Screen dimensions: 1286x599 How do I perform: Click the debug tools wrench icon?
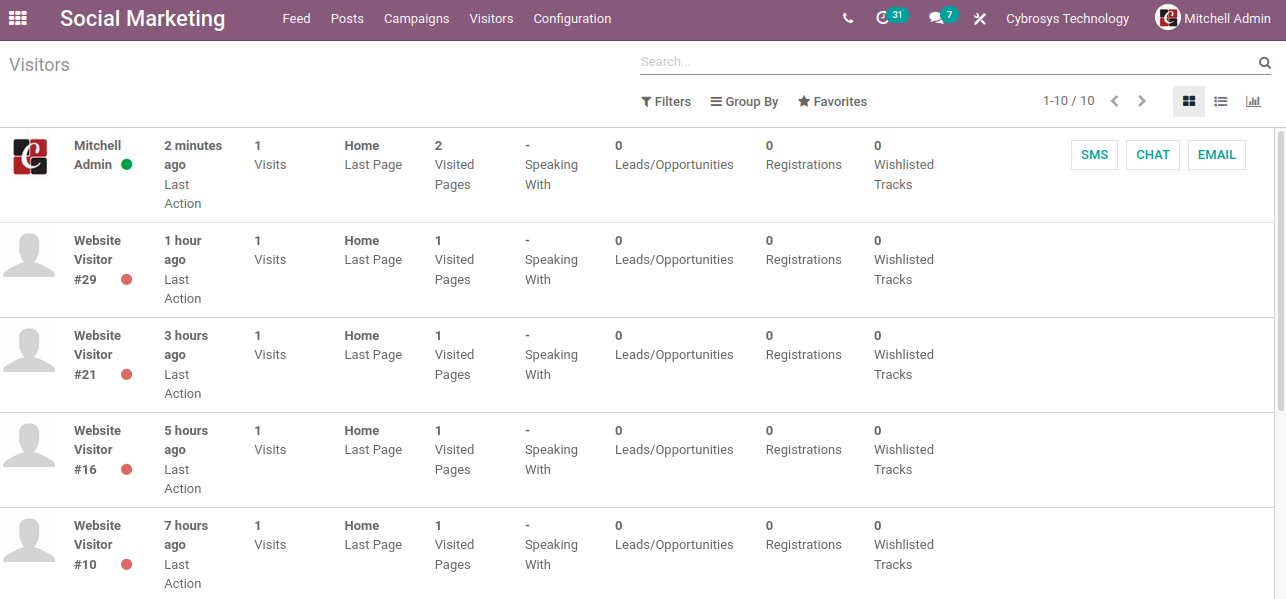[980, 19]
